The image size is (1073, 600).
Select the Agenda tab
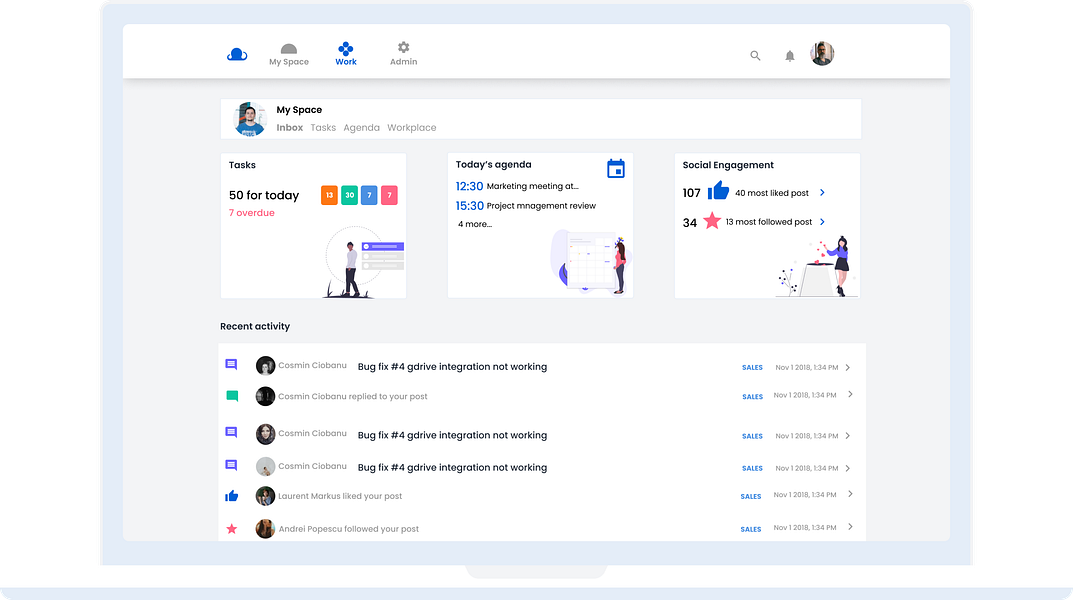pos(361,128)
